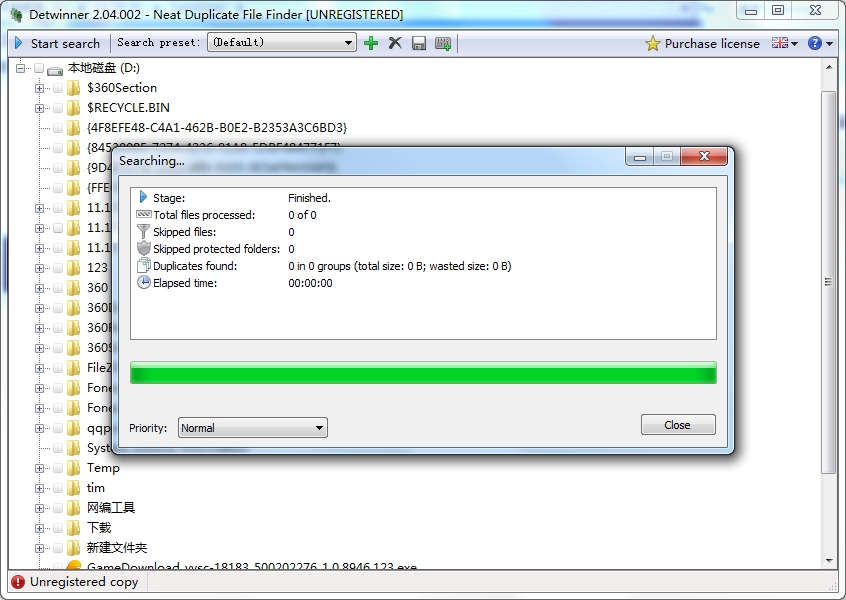Viewport: 846px width, 600px height.
Task: Click the $360Section folder icon
Action: [x=73, y=88]
